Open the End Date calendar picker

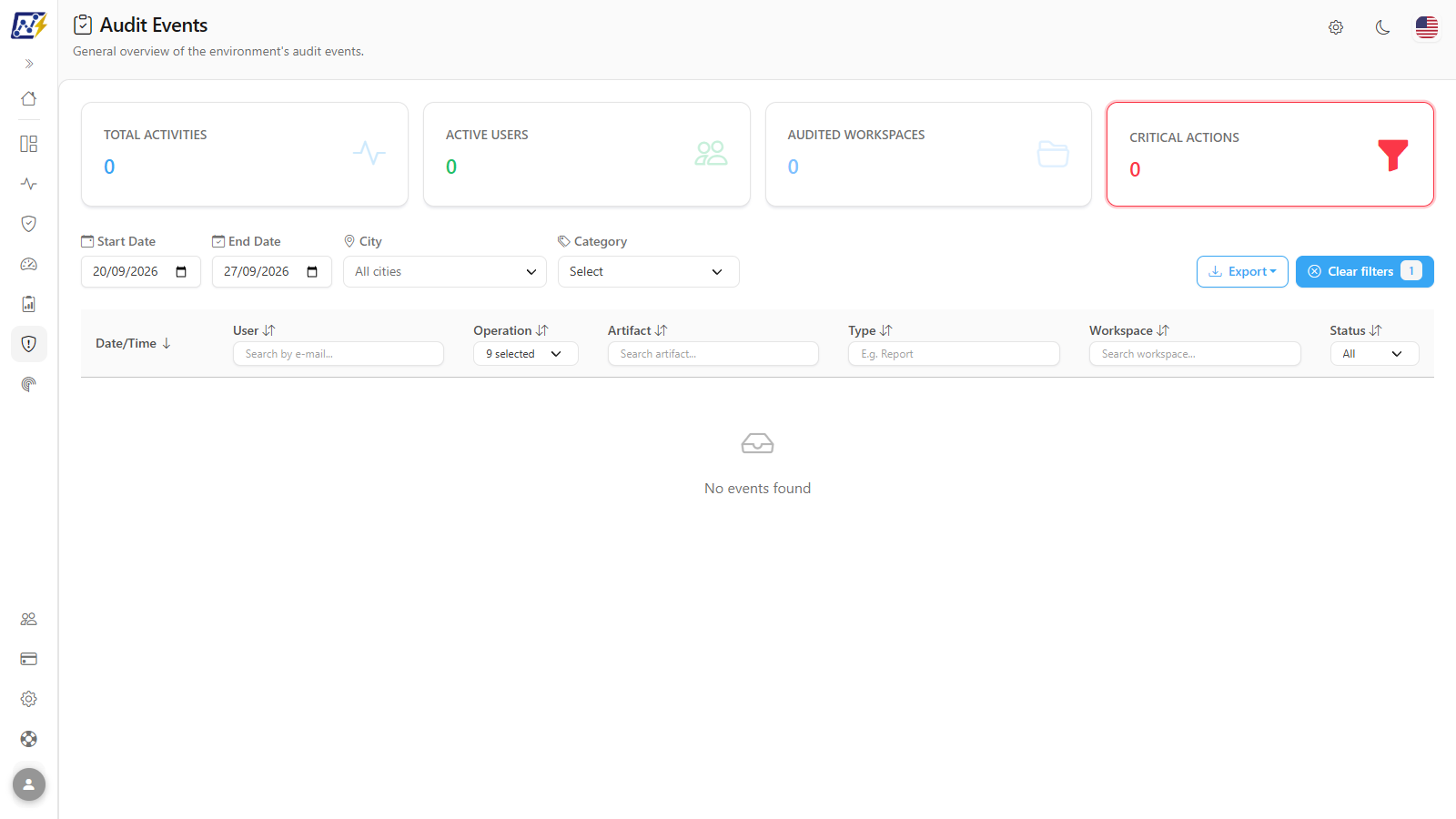[x=312, y=272]
